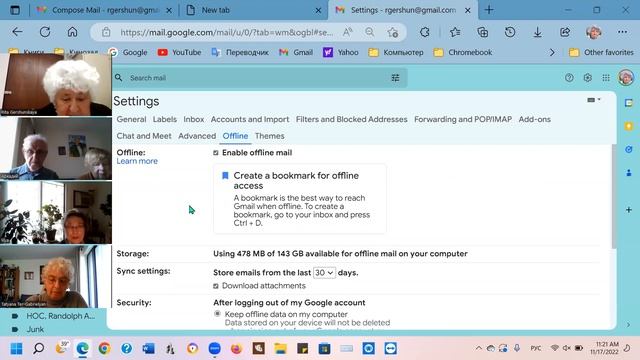640x360 pixels.
Task: Open Google Calendar side panel icon
Action: point(629,103)
